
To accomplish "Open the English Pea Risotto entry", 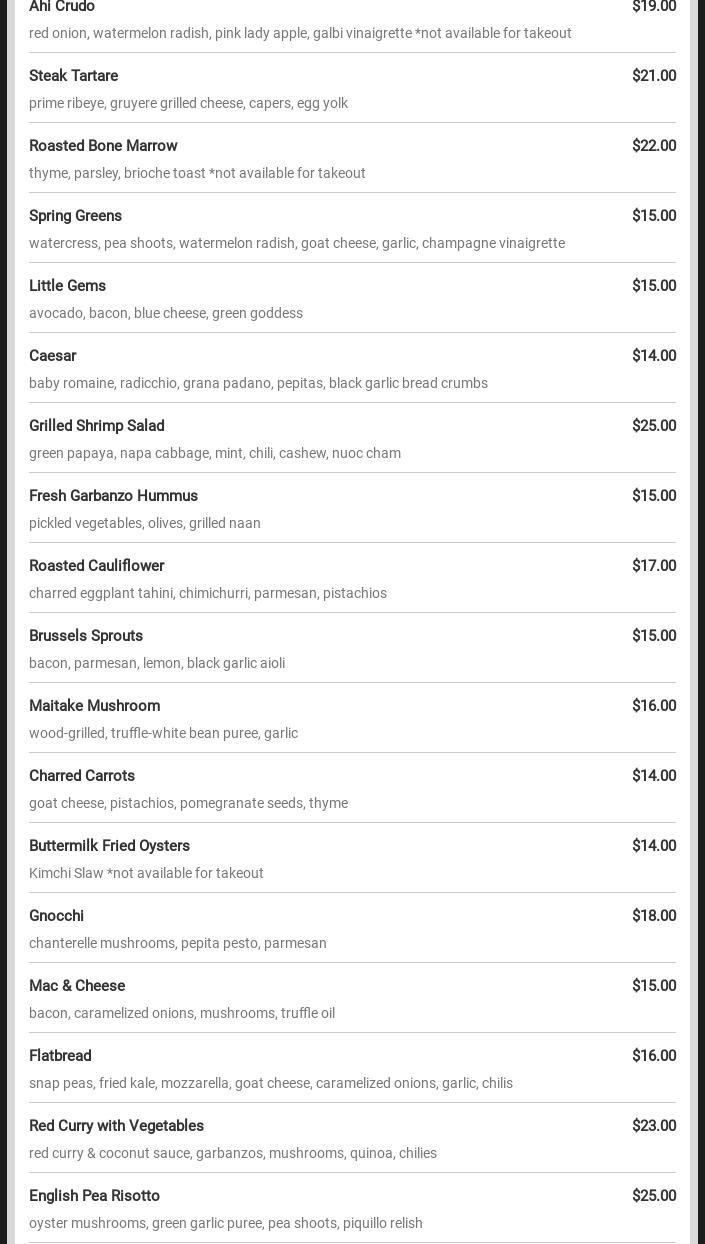I will [94, 1196].
